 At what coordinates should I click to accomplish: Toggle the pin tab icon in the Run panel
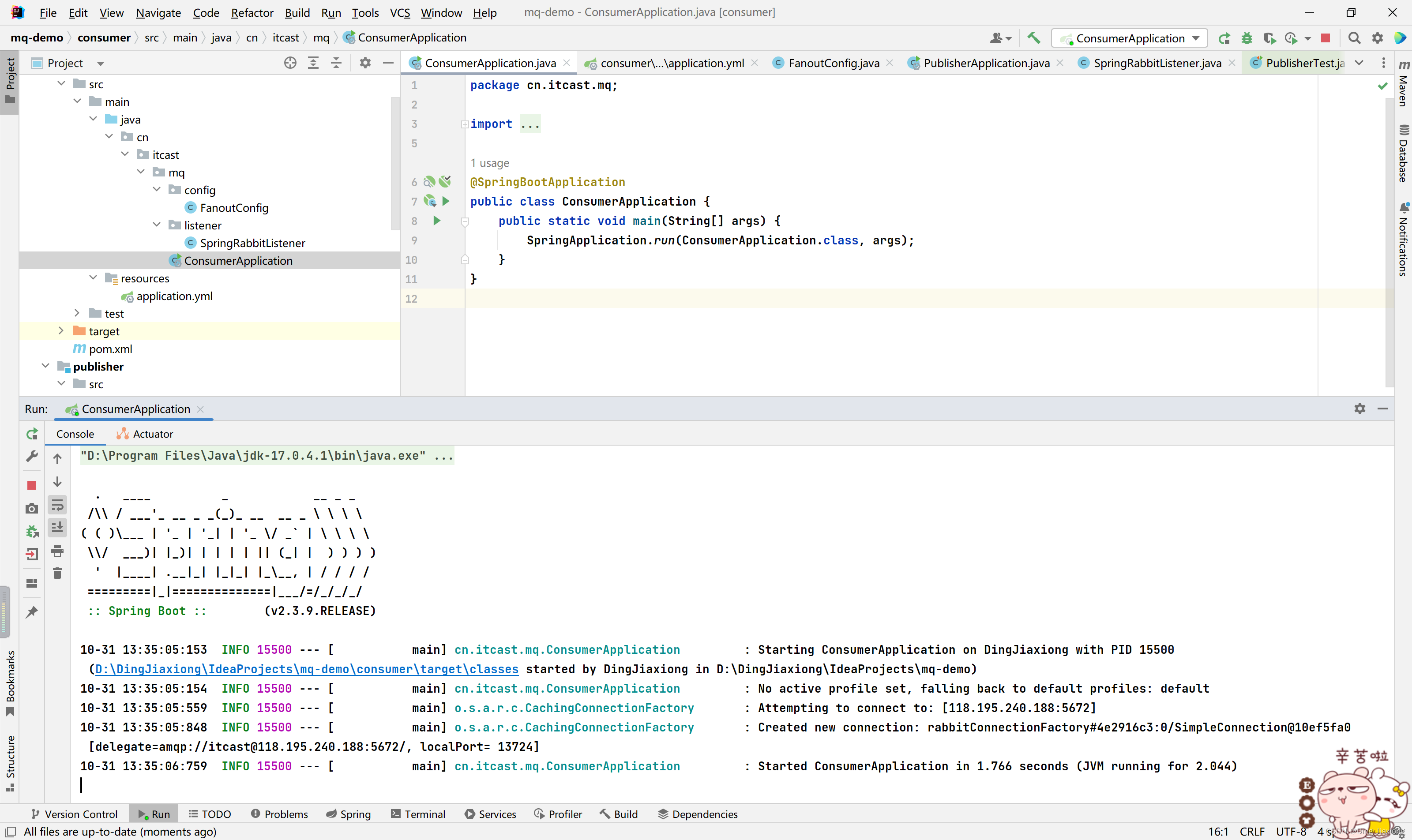(x=32, y=612)
